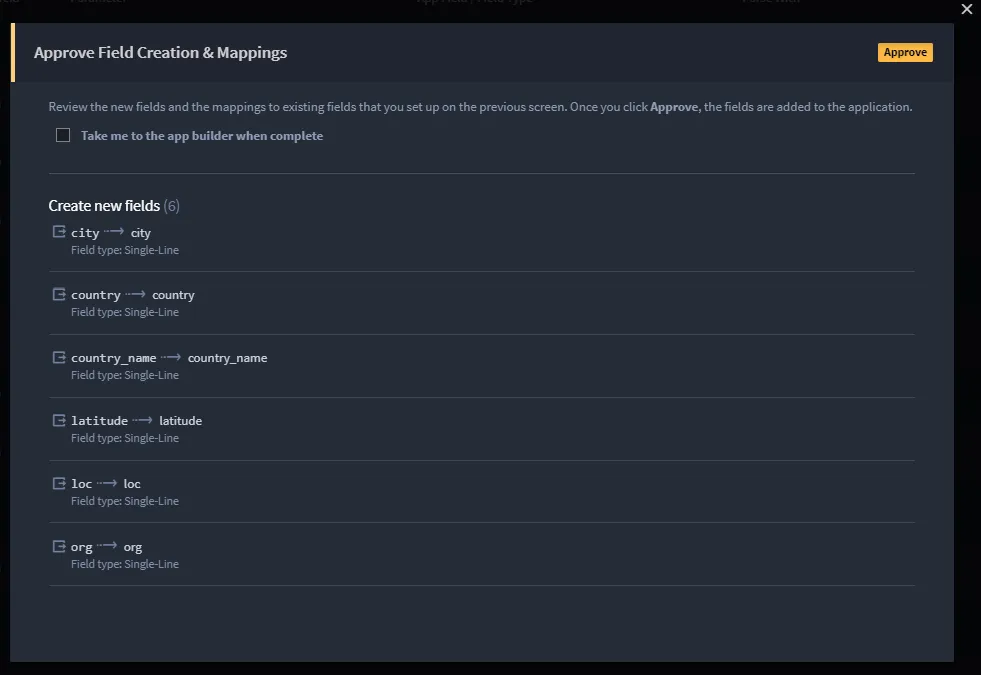Click the 'Approve Field Creation & Mappings' title
The width and height of the screenshot is (981, 675).
(x=161, y=53)
